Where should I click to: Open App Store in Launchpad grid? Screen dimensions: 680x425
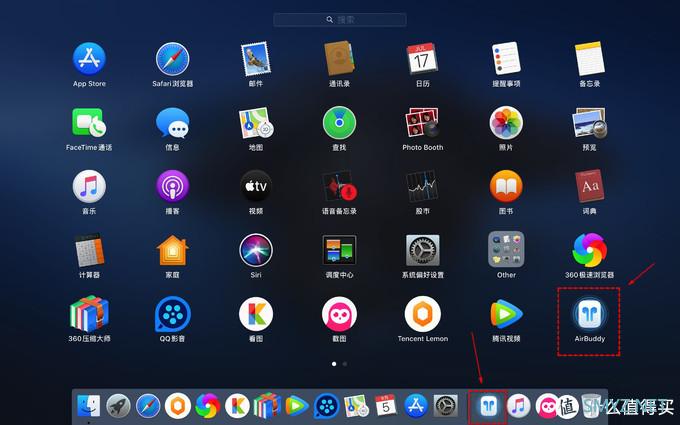pyautogui.click(x=89, y=59)
